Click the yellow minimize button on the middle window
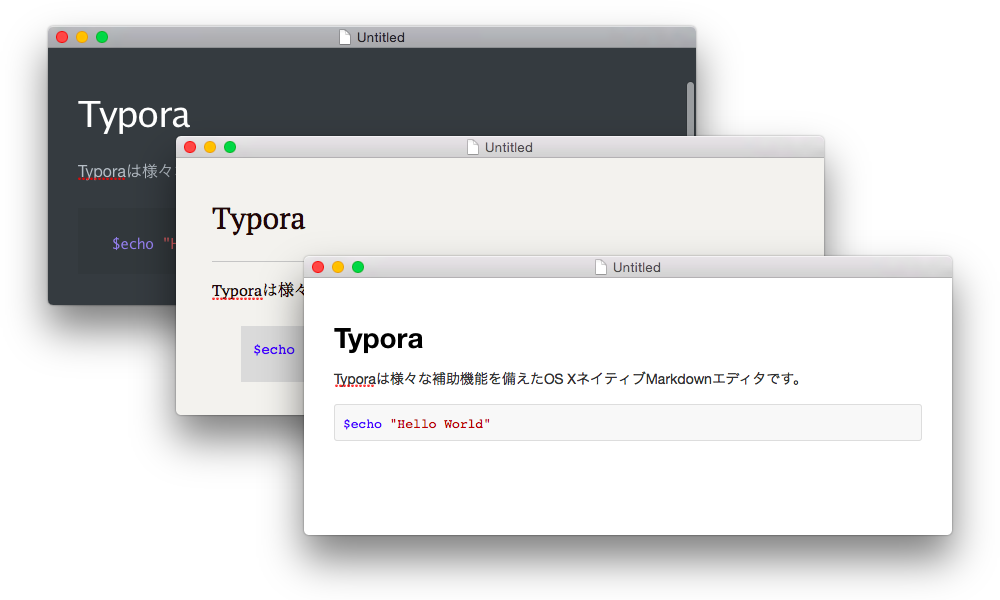The height and width of the screenshot is (600, 1000). click(x=209, y=146)
